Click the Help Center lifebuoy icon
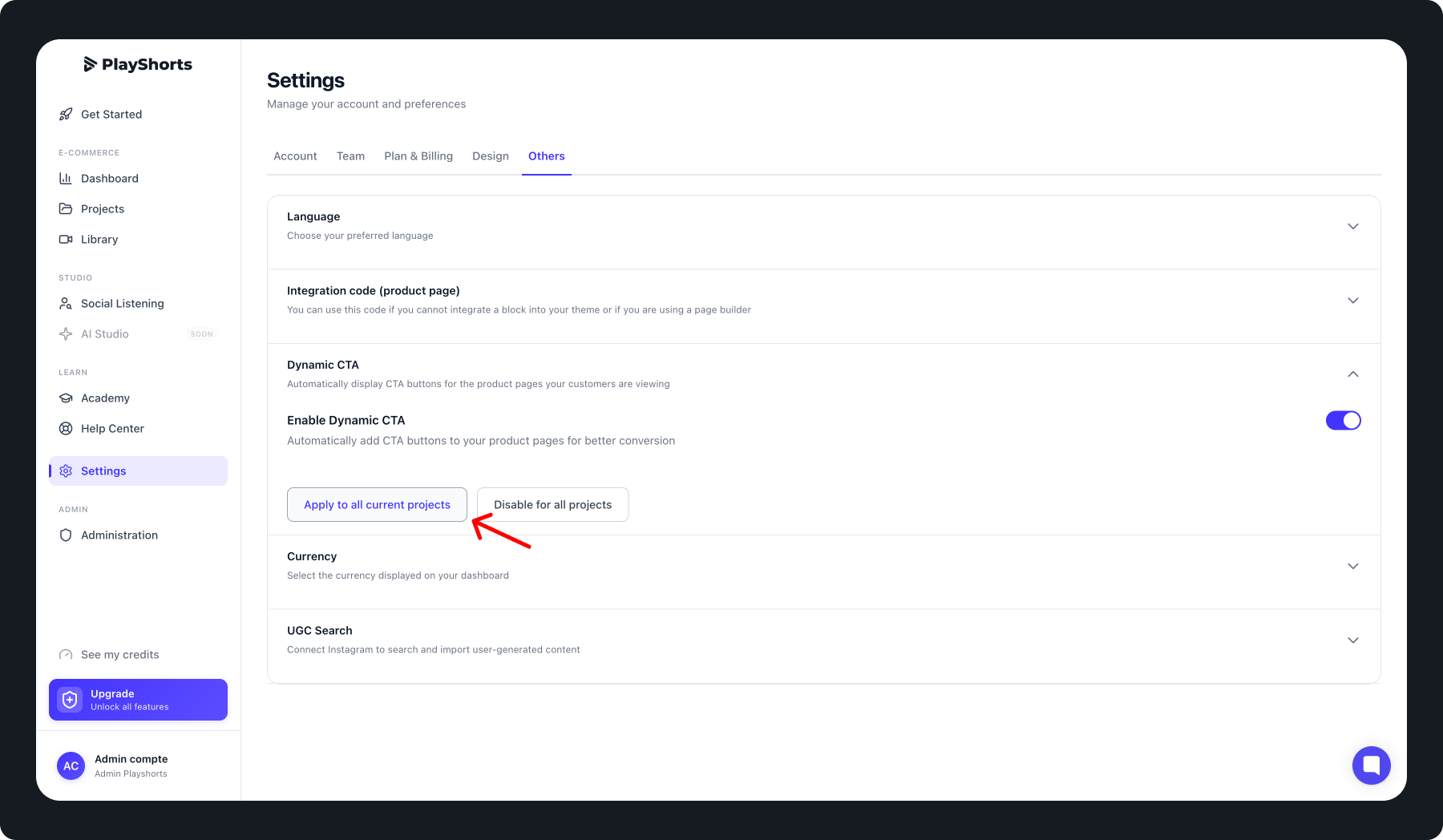The height and width of the screenshot is (840, 1443). click(66, 429)
